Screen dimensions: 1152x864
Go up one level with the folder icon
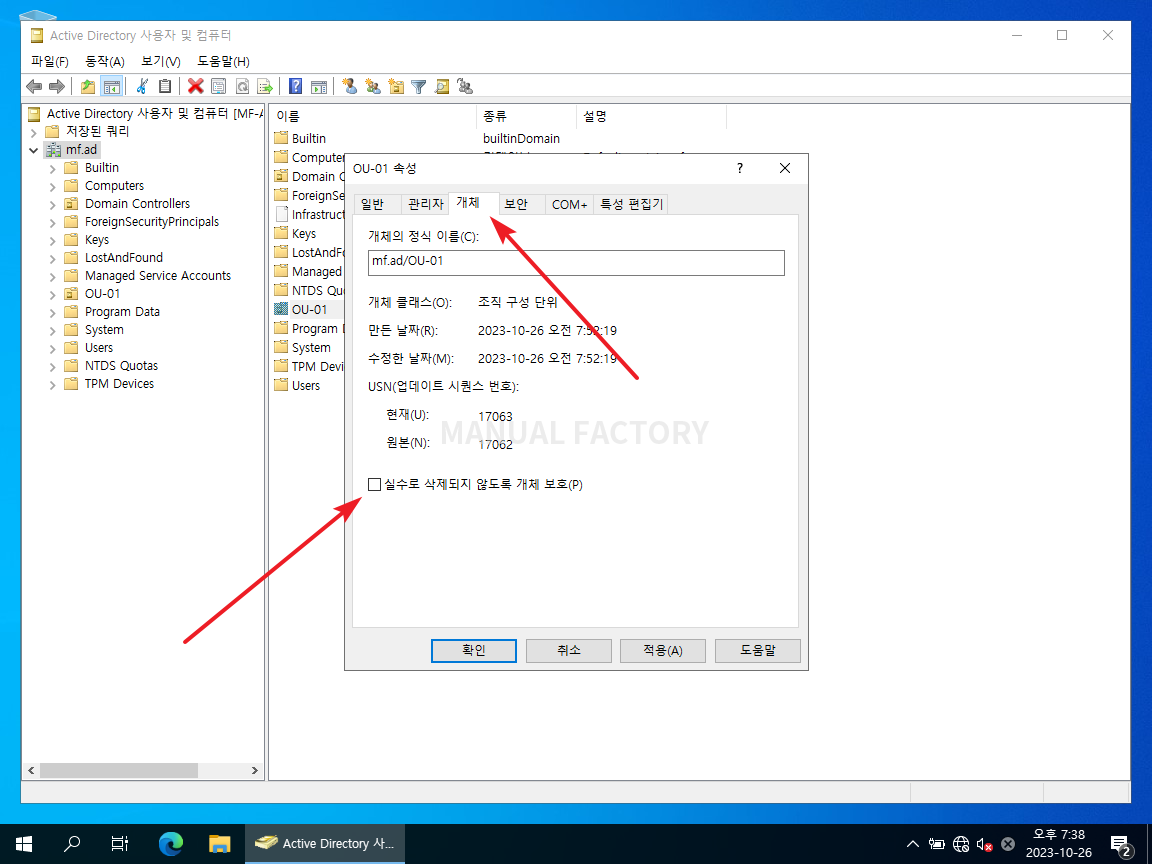(x=88, y=87)
